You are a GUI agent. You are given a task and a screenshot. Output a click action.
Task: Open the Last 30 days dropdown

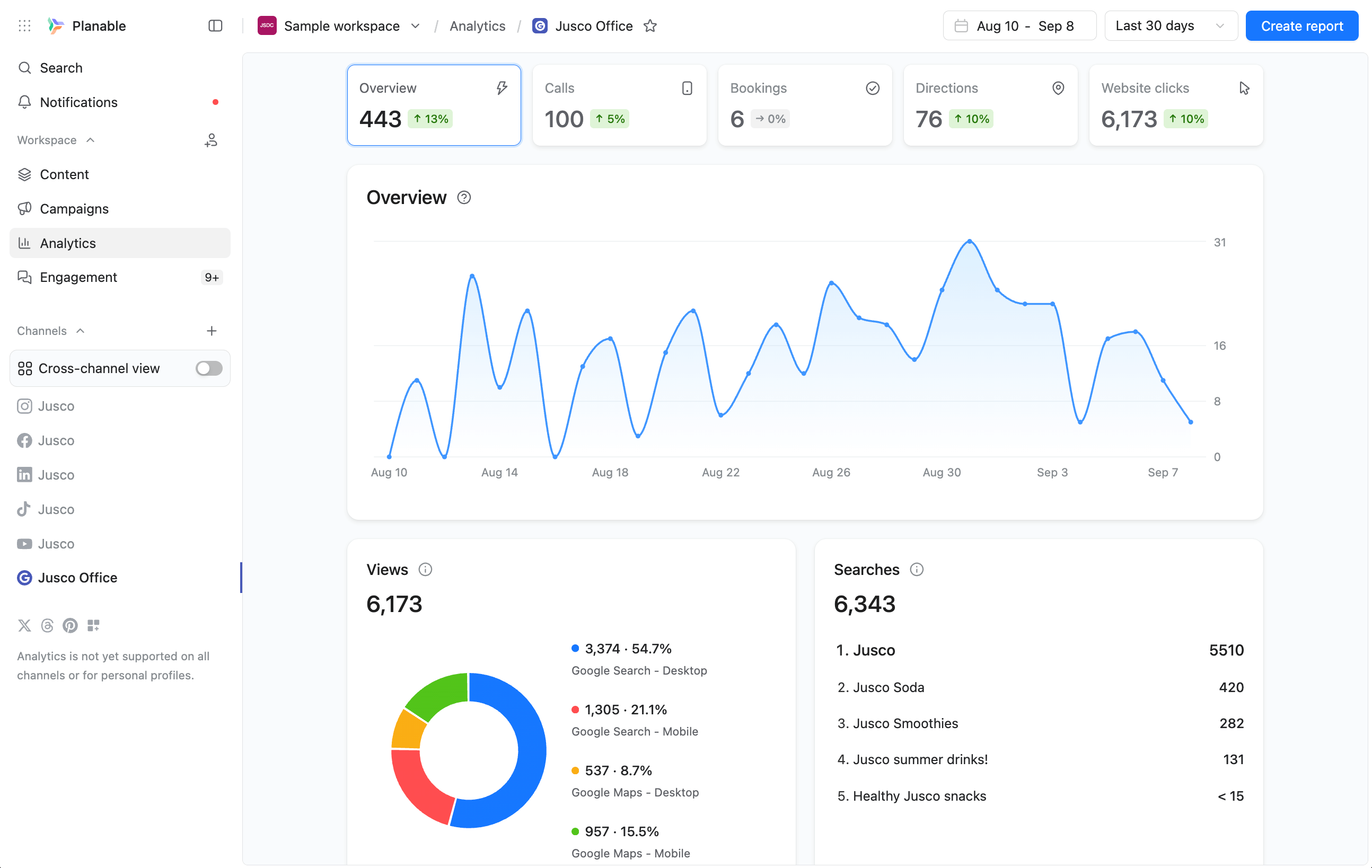pyautogui.click(x=1171, y=25)
